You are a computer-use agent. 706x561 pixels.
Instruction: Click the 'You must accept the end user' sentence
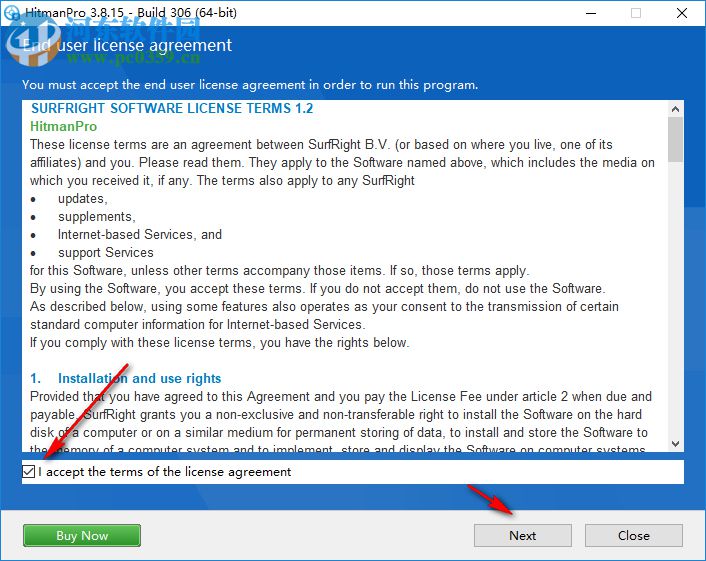[250, 85]
